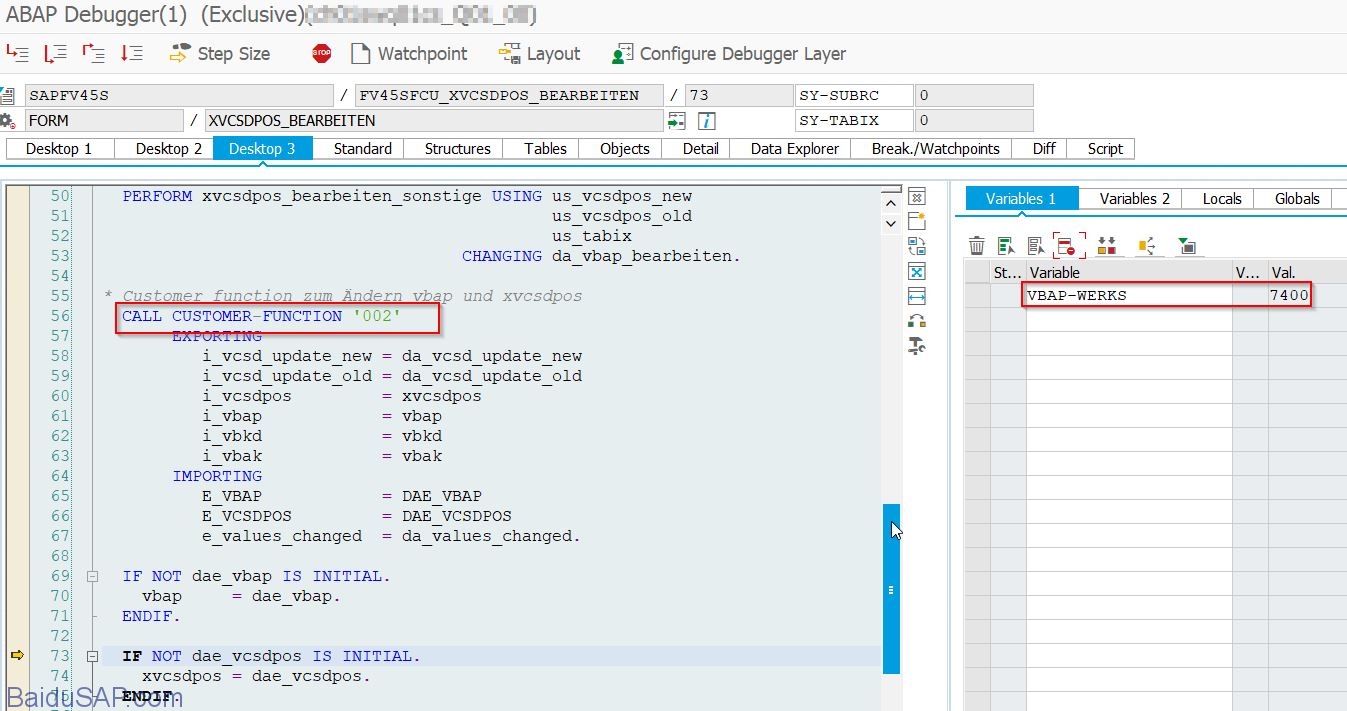Viewport: 1347px width, 711px height.
Task: Click the gray deselect rows icon
Action: coord(1037,246)
